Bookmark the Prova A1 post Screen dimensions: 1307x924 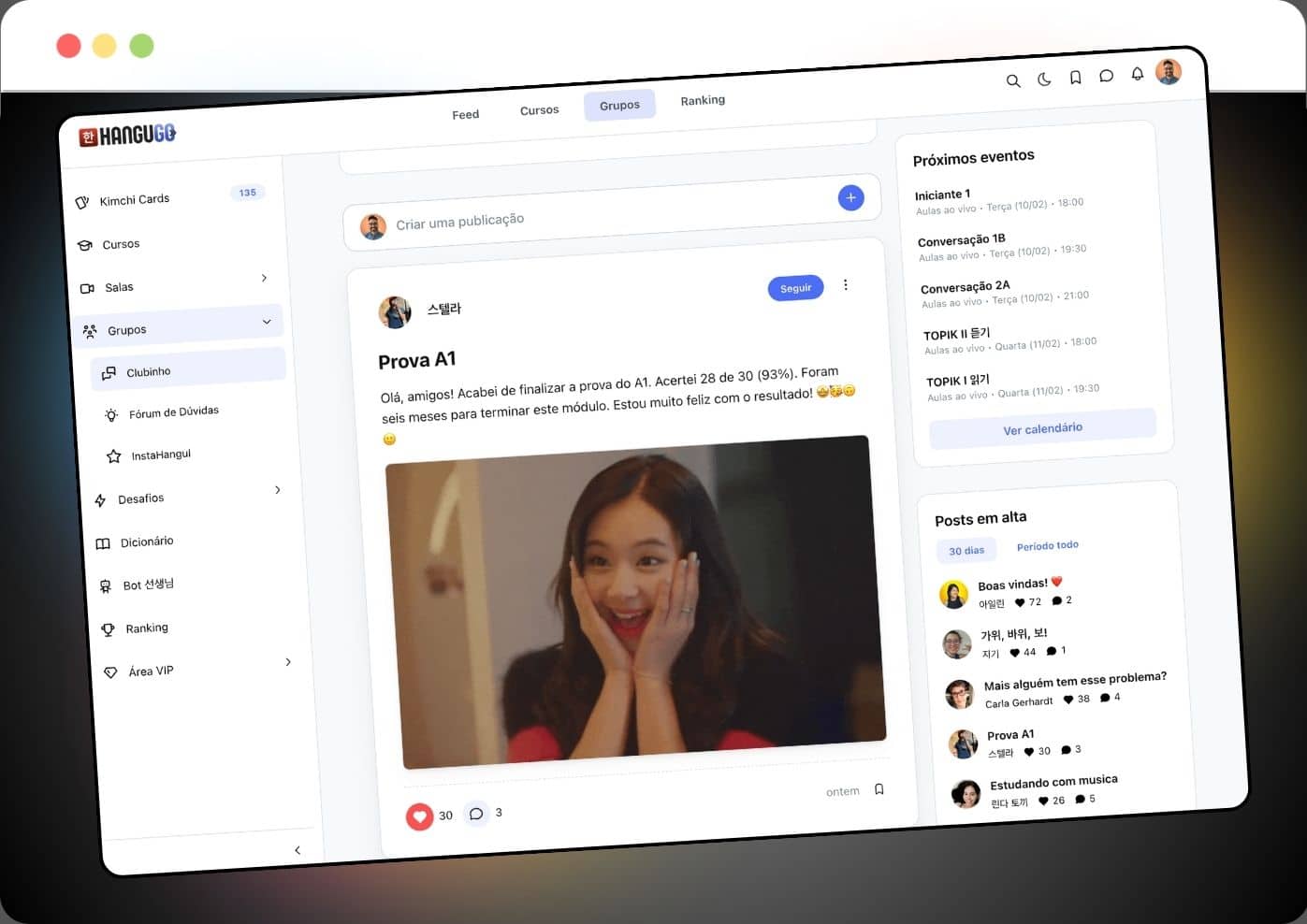(879, 789)
